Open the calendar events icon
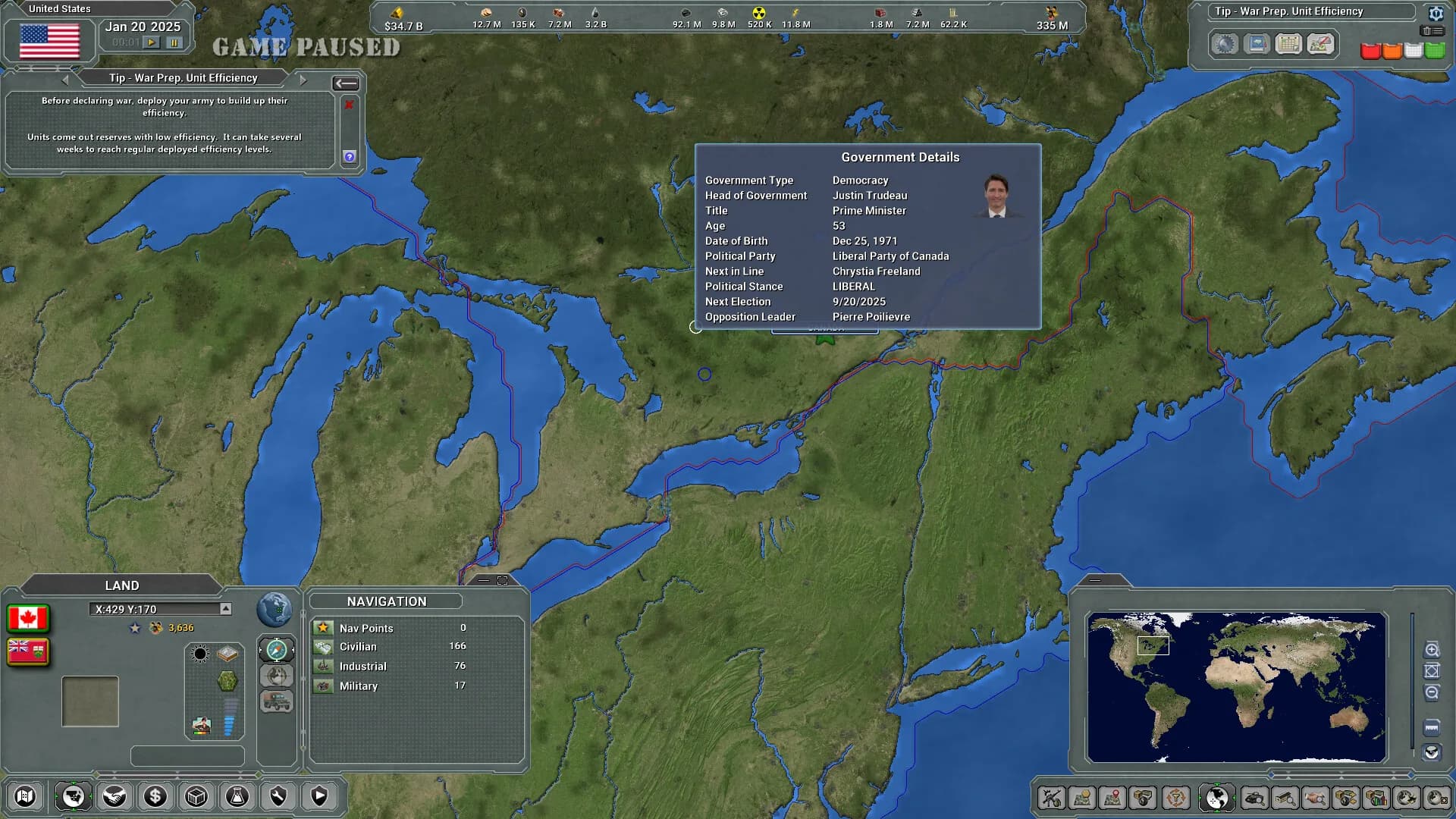The width and height of the screenshot is (1456, 819). click(1288, 44)
